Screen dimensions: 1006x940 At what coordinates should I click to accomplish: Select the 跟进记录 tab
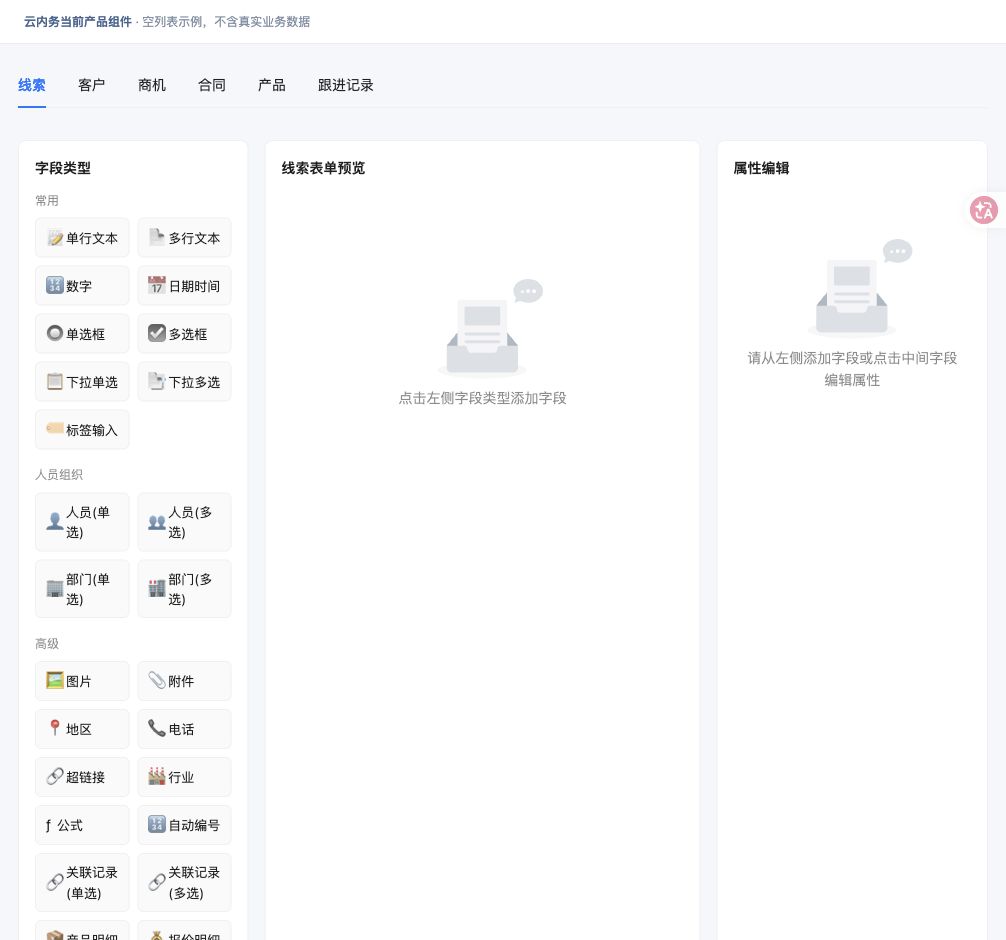(346, 85)
